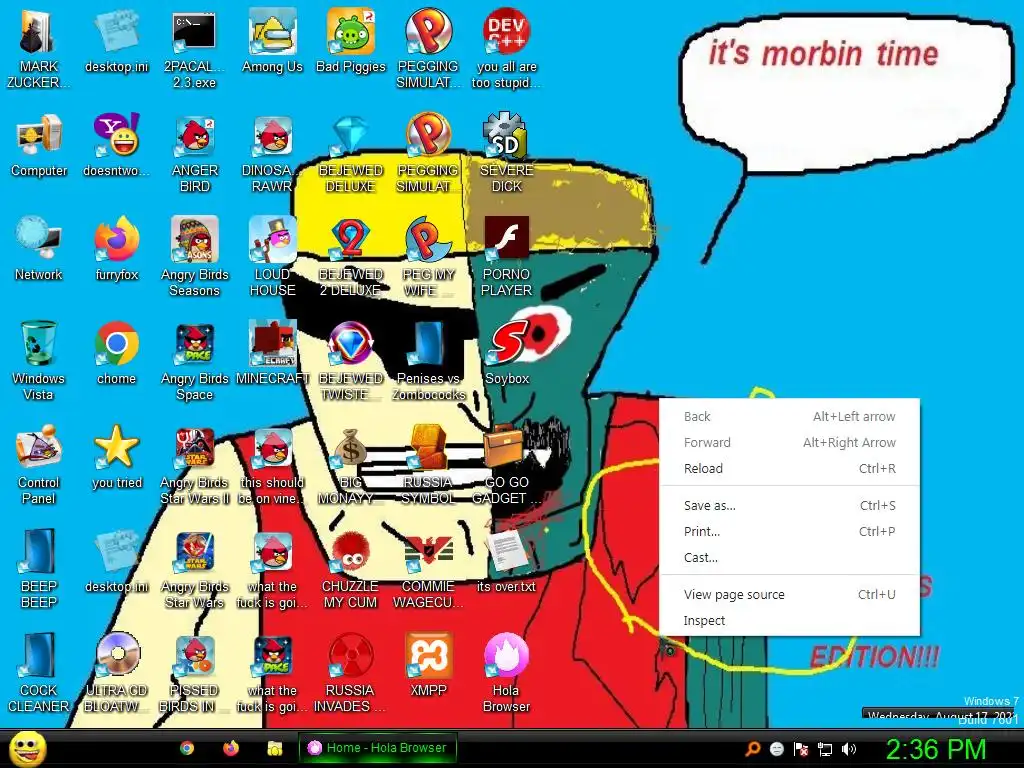Launch the furryfox Firefox shortcut
Screen dimensions: 1024x768
click(116, 249)
